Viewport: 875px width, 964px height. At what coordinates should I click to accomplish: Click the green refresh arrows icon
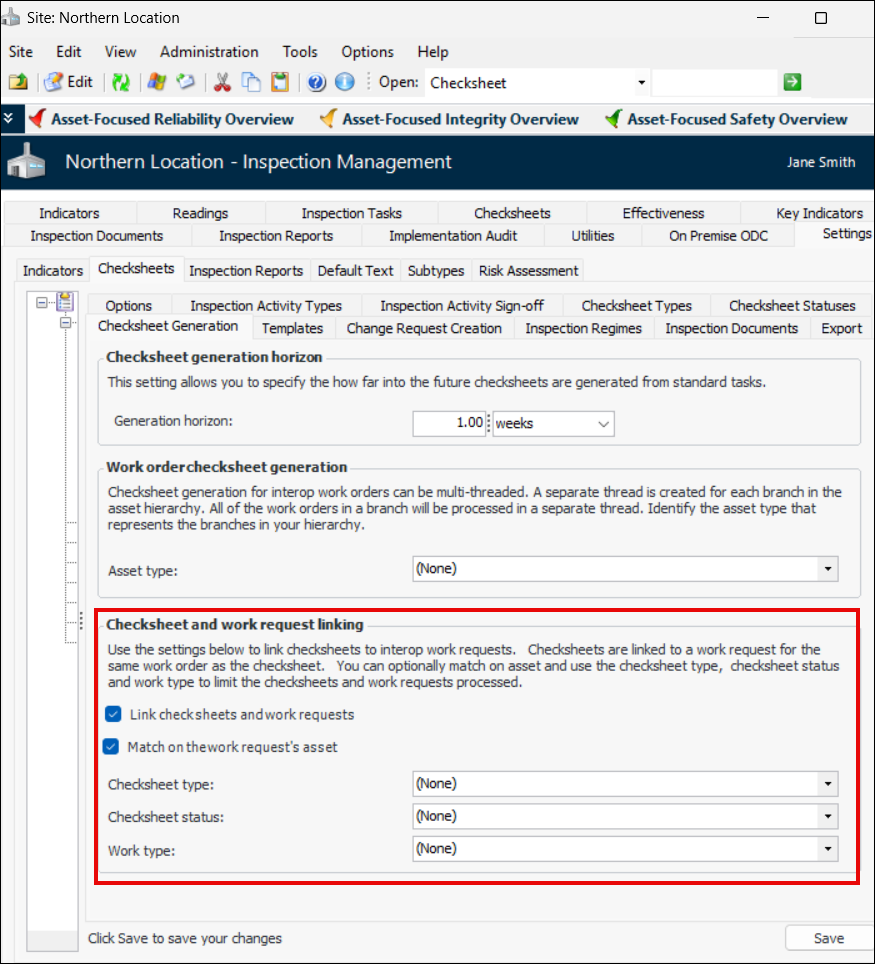[x=121, y=82]
